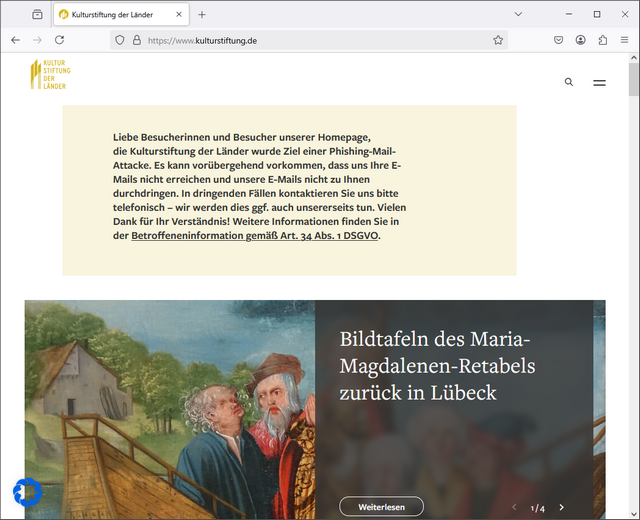Go forward one page
The image size is (640, 520).
37,40
